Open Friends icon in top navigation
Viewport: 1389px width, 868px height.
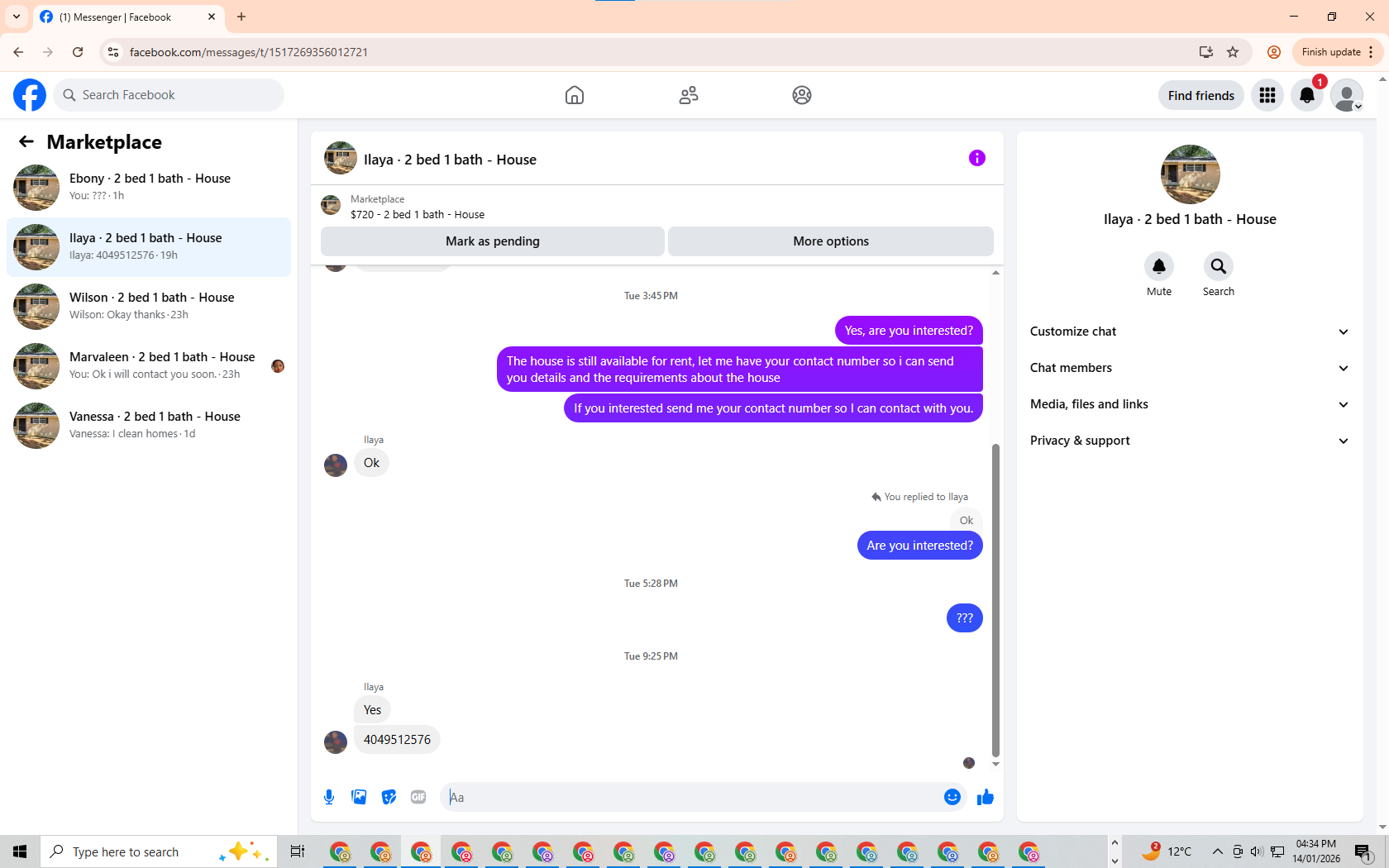point(688,95)
